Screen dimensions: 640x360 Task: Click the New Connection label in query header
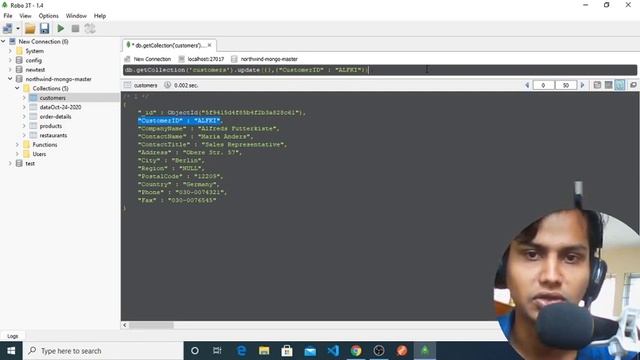pyautogui.click(x=152, y=59)
